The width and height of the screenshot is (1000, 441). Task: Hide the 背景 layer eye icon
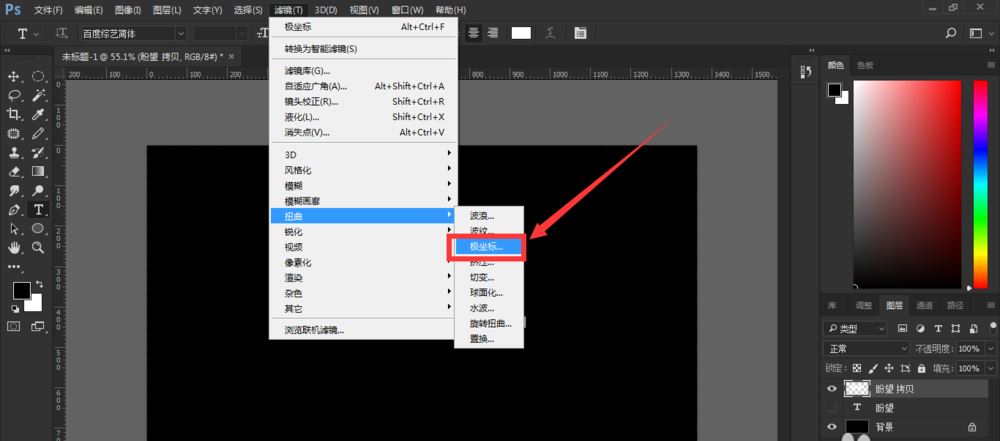831,426
